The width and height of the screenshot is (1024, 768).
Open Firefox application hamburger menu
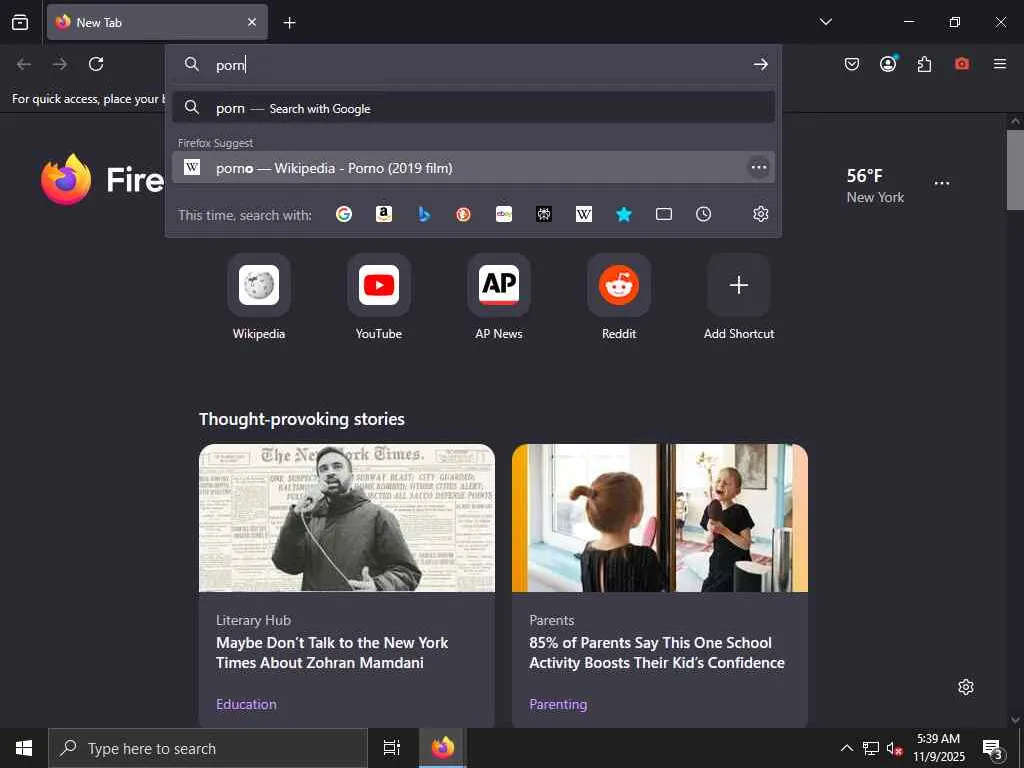(x=999, y=64)
